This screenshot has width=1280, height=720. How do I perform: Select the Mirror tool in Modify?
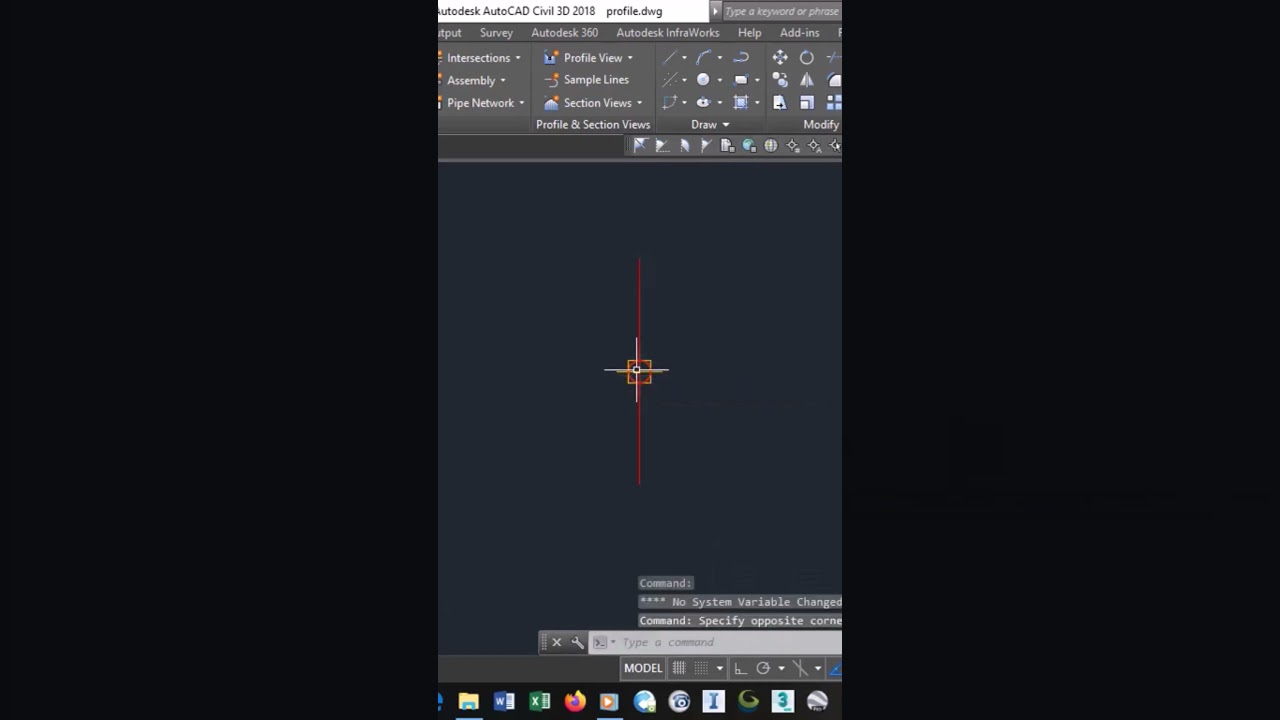[807, 80]
